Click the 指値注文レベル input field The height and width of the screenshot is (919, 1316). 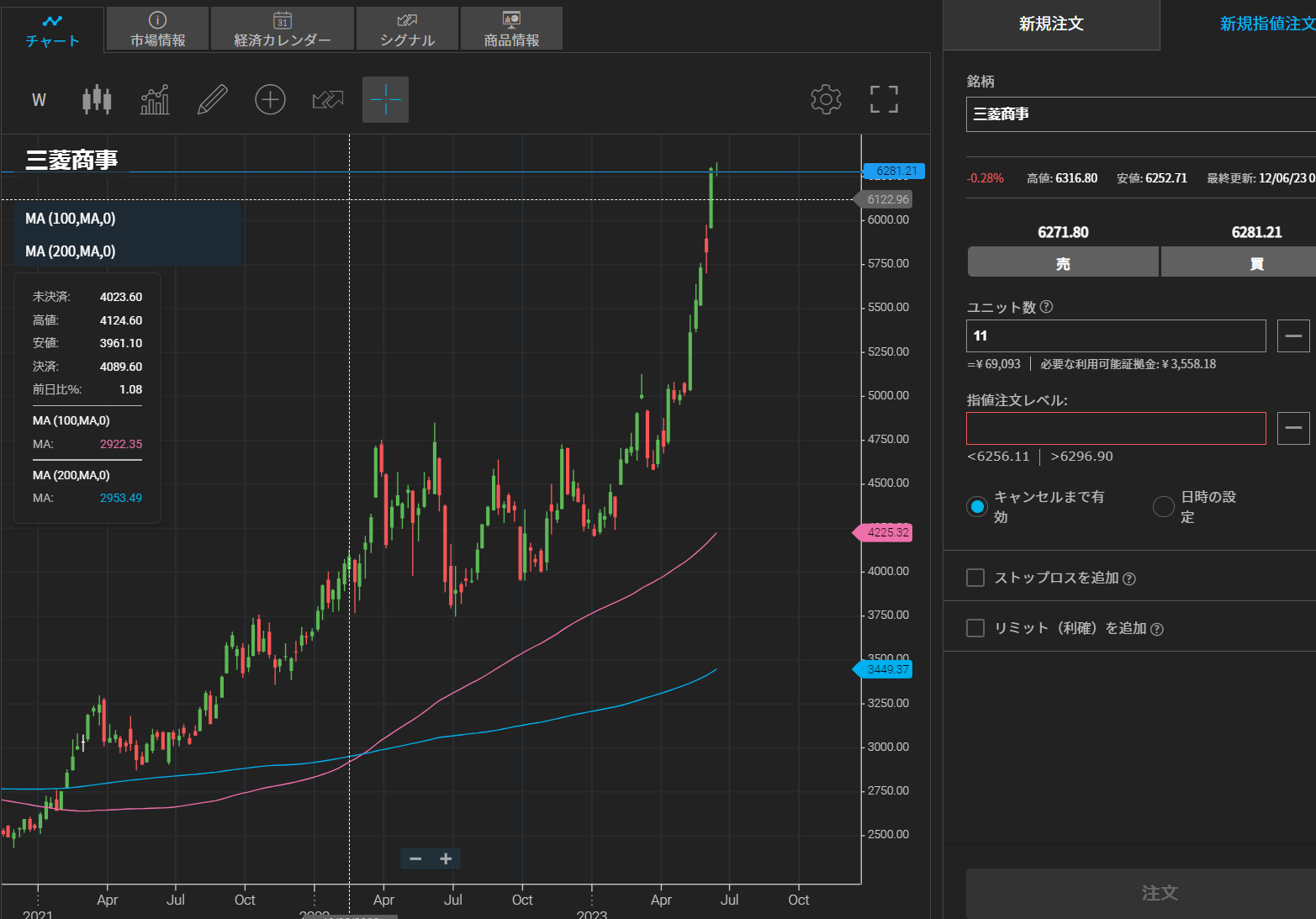[1116, 429]
